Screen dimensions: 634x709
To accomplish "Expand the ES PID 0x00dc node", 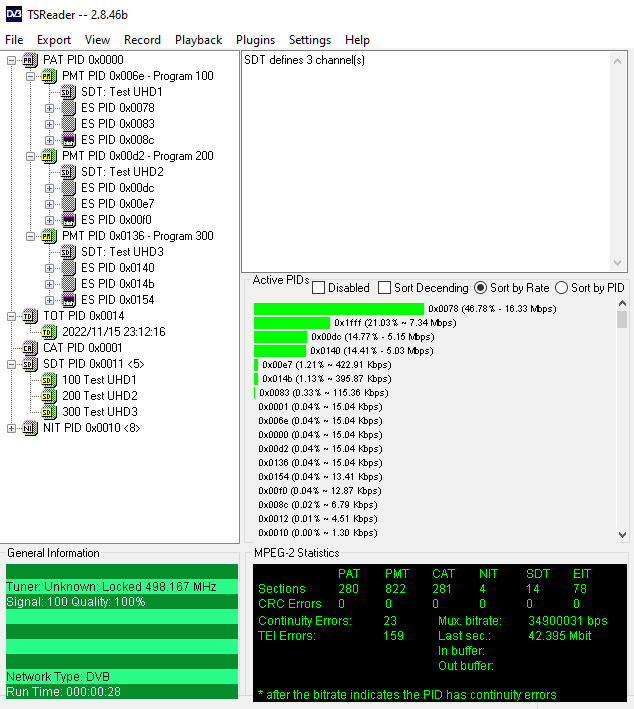I will [49, 188].
